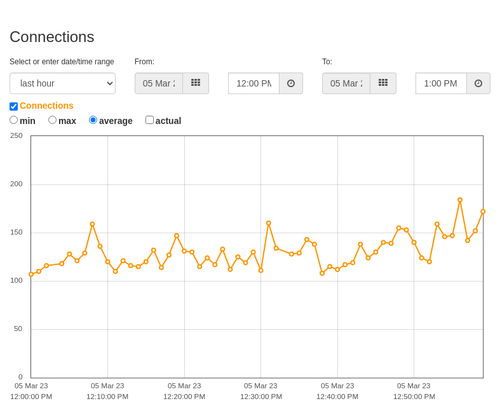Click the To date field '05 Mar'
Screen dimensions: 500x403
click(x=346, y=83)
